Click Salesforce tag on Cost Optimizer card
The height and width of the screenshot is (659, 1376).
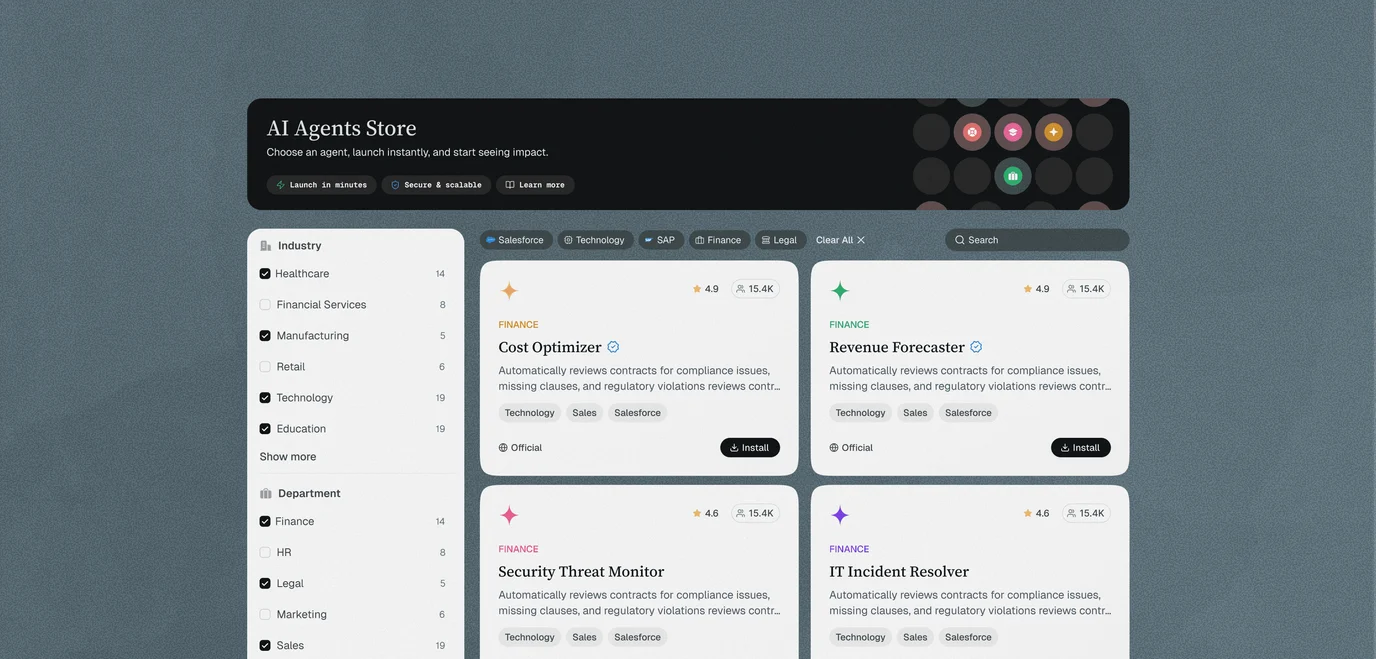638,413
